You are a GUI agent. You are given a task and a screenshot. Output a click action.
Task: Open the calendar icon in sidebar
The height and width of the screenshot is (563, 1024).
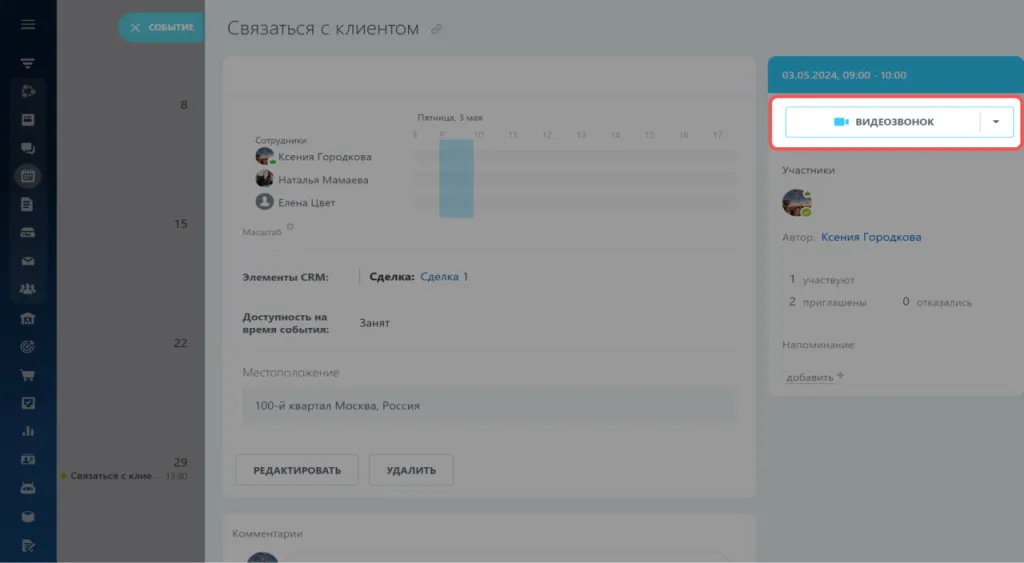point(27,176)
